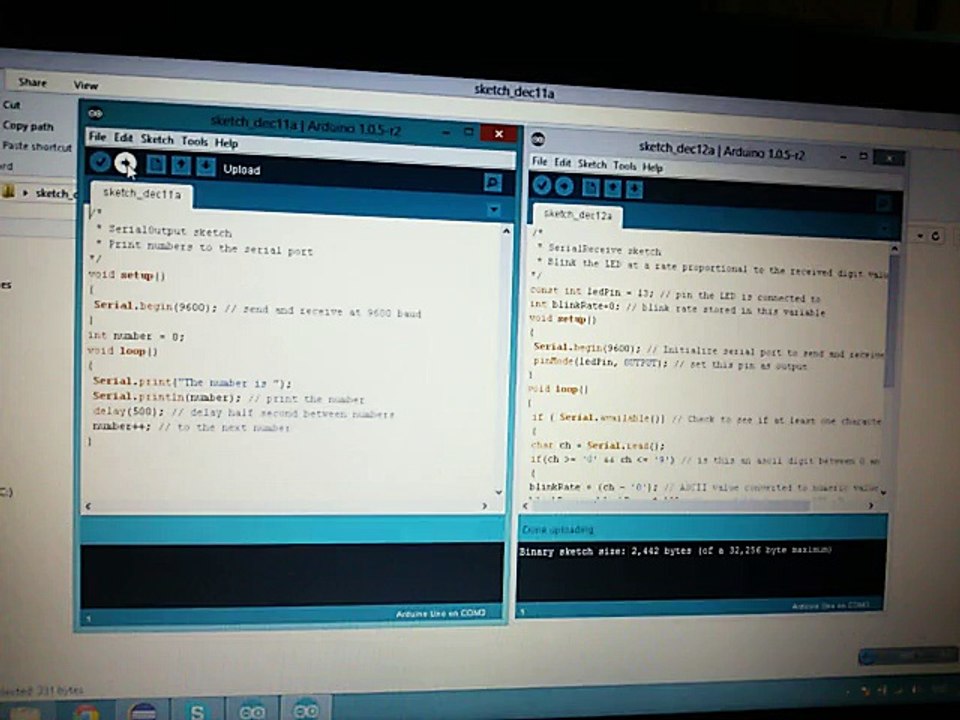Click Save sketch icon in sketch_dec11a window
The height and width of the screenshot is (720, 960).
coord(206,167)
